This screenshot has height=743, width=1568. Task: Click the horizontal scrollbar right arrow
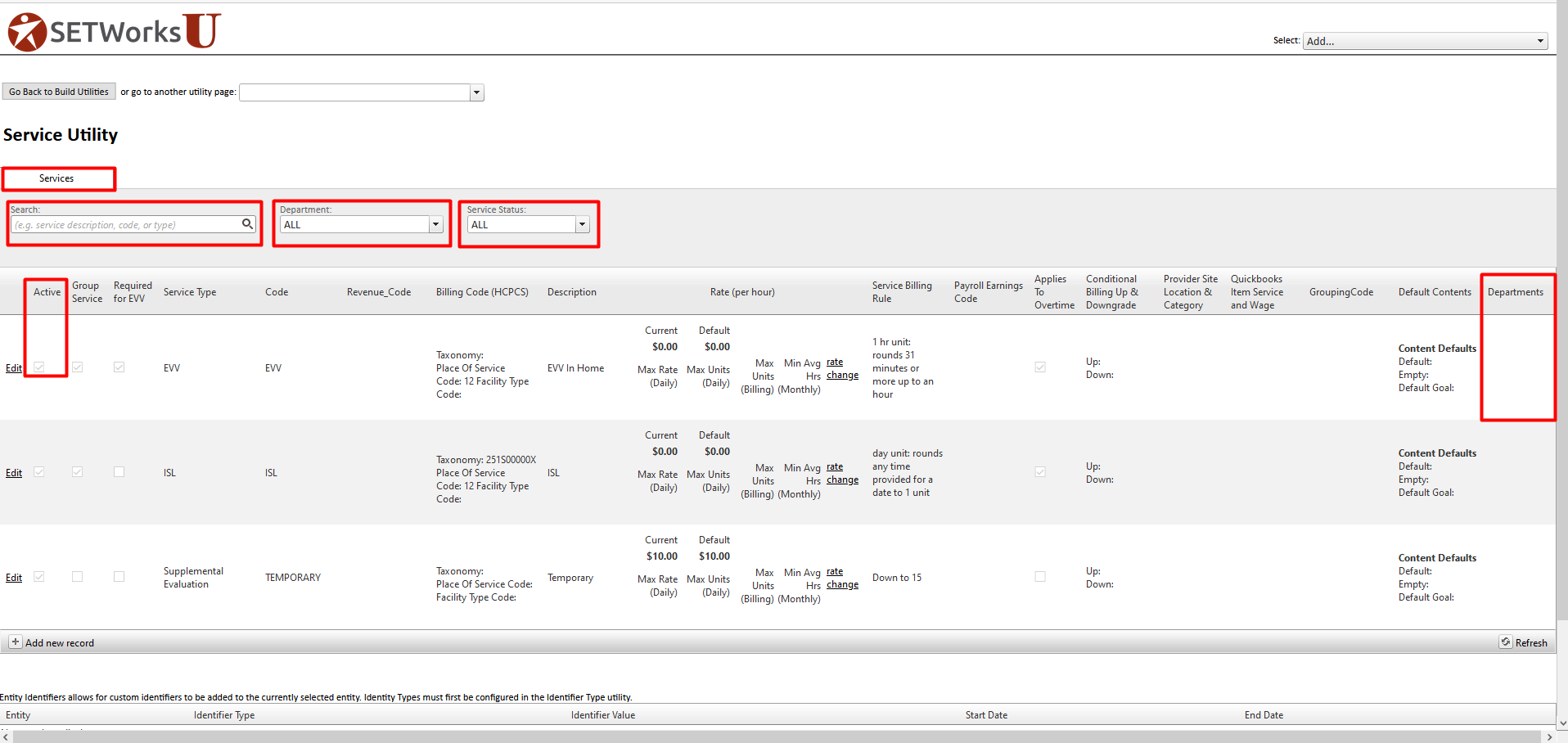(x=1549, y=736)
